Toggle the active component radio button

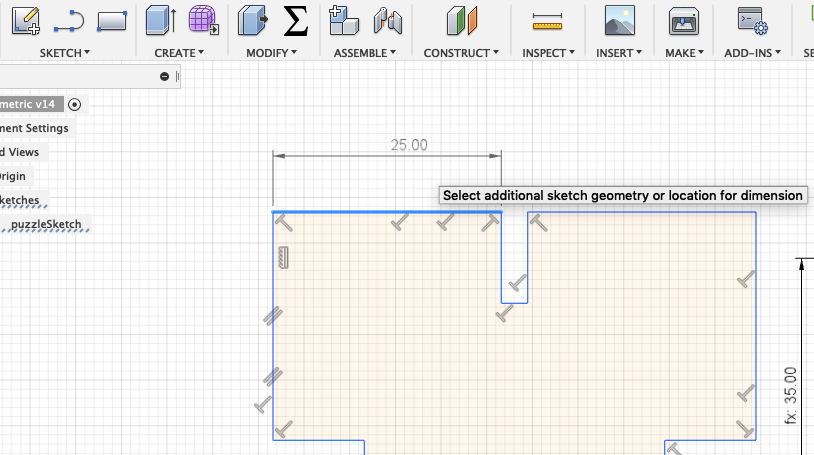coord(74,104)
